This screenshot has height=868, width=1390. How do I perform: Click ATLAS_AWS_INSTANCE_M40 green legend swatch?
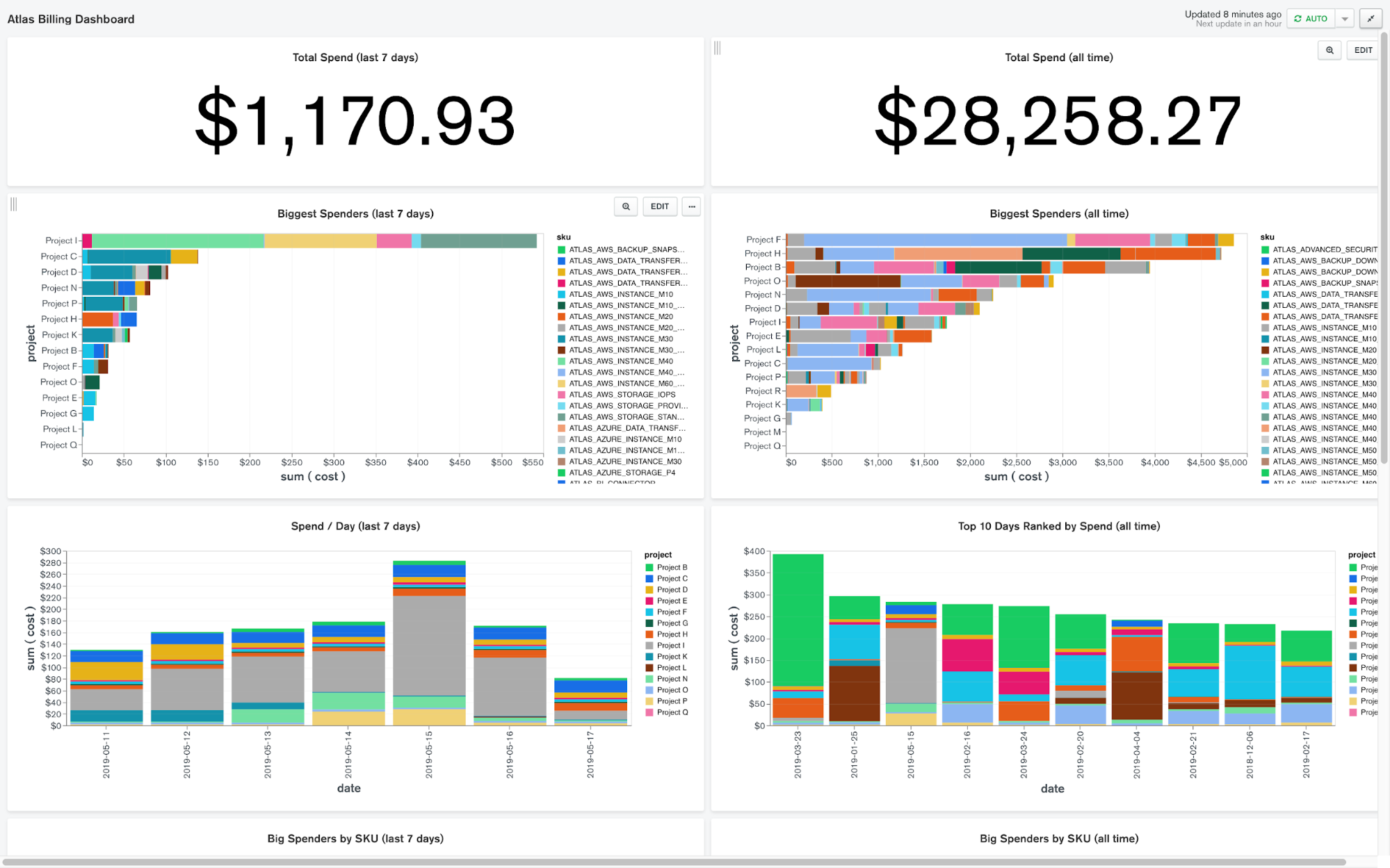(x=561, y=361)
